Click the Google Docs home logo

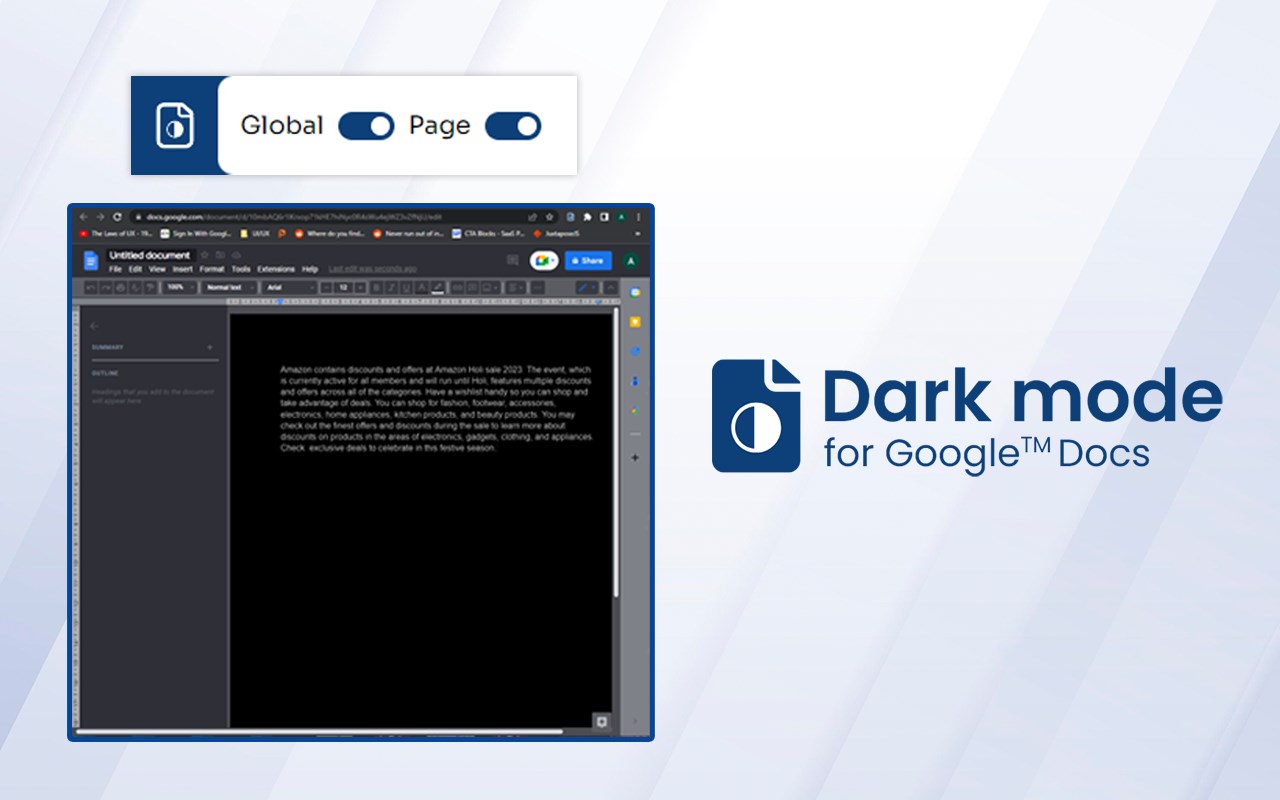pos(91,261)
